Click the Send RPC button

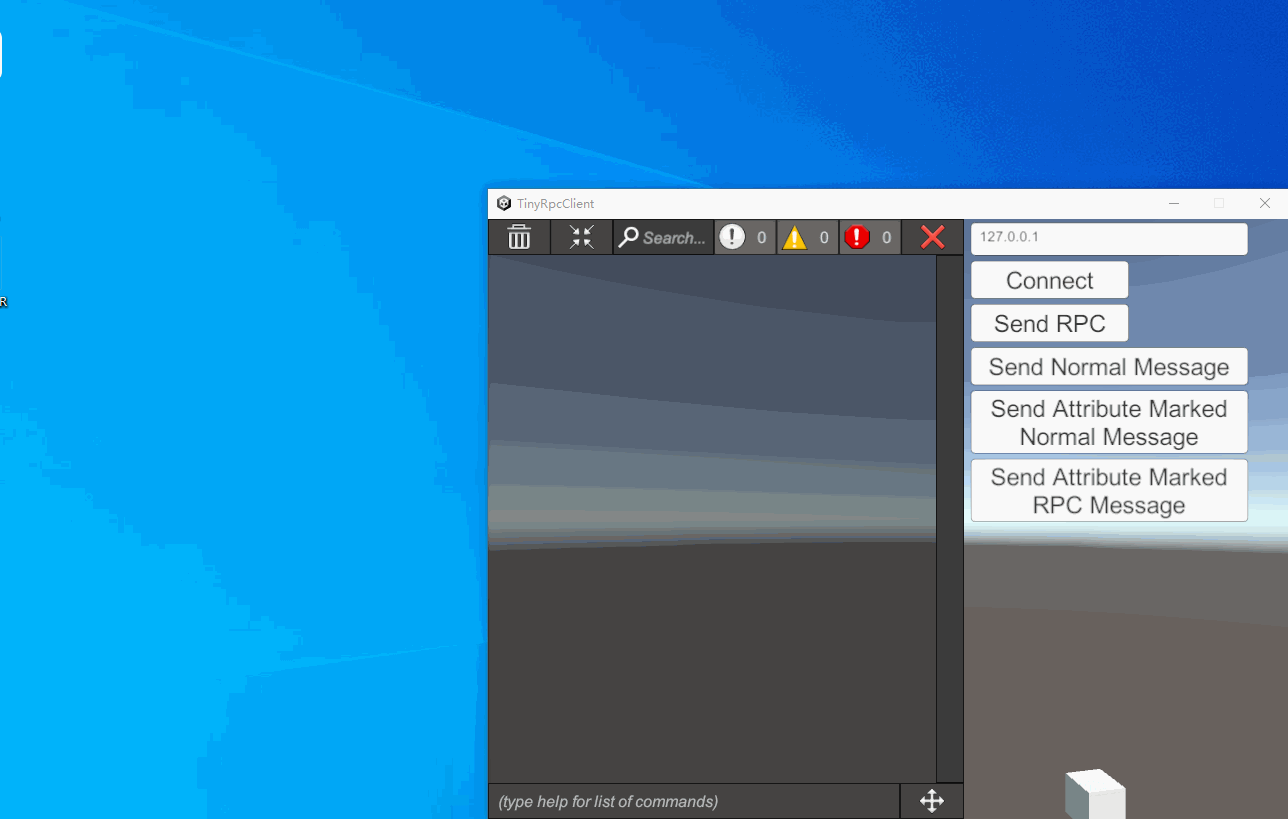point(1049,323)
